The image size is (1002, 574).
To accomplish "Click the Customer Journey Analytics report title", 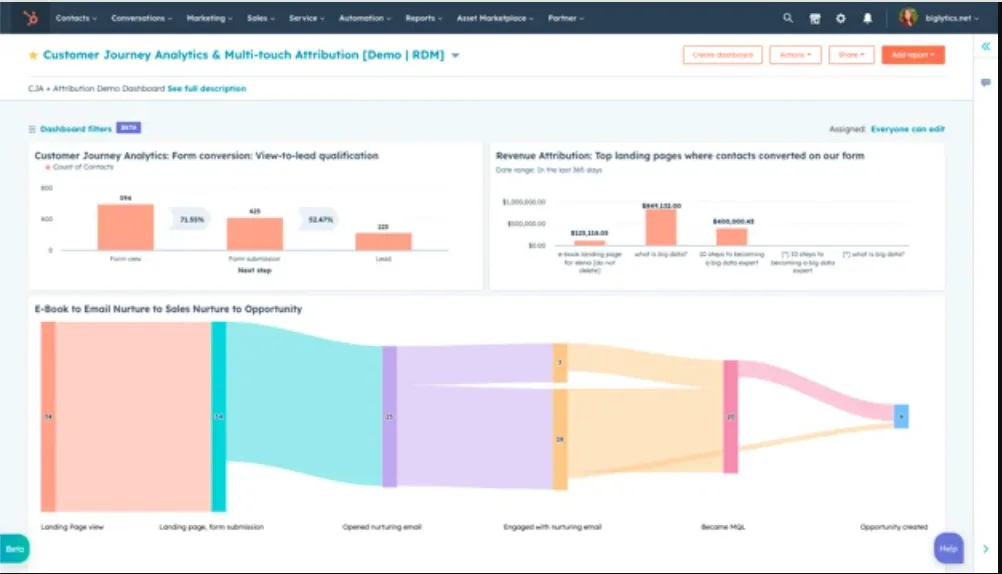I will pos(206,156).
